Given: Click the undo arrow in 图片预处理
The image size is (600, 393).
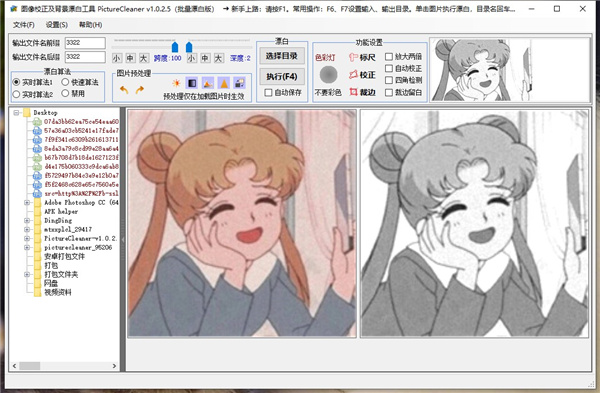Looking at the screenshot, I should (x=124, y=90).
